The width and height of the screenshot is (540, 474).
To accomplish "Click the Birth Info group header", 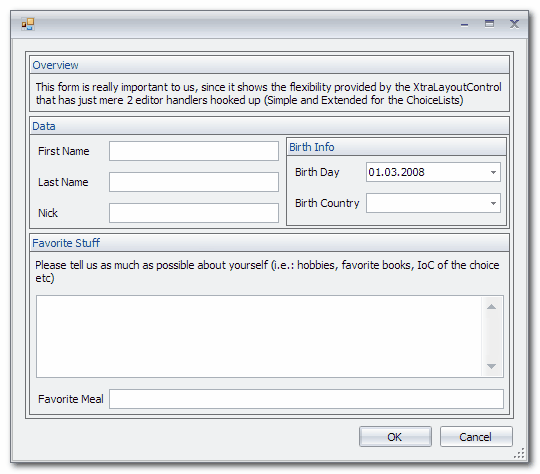I will 396,147.
